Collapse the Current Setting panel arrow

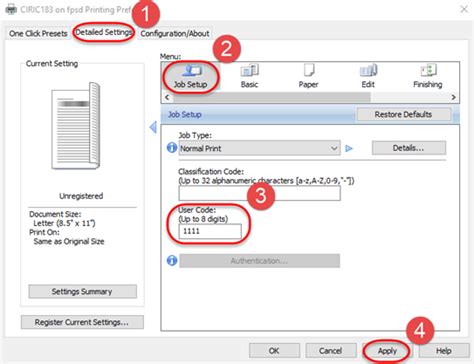click(x=153, y=127)
